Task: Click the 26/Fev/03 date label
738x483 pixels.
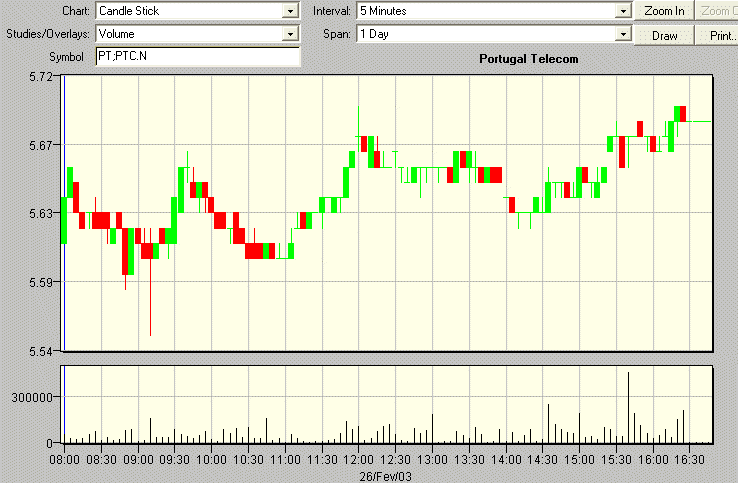Action: pyautogui.click(x=385, y=476)
